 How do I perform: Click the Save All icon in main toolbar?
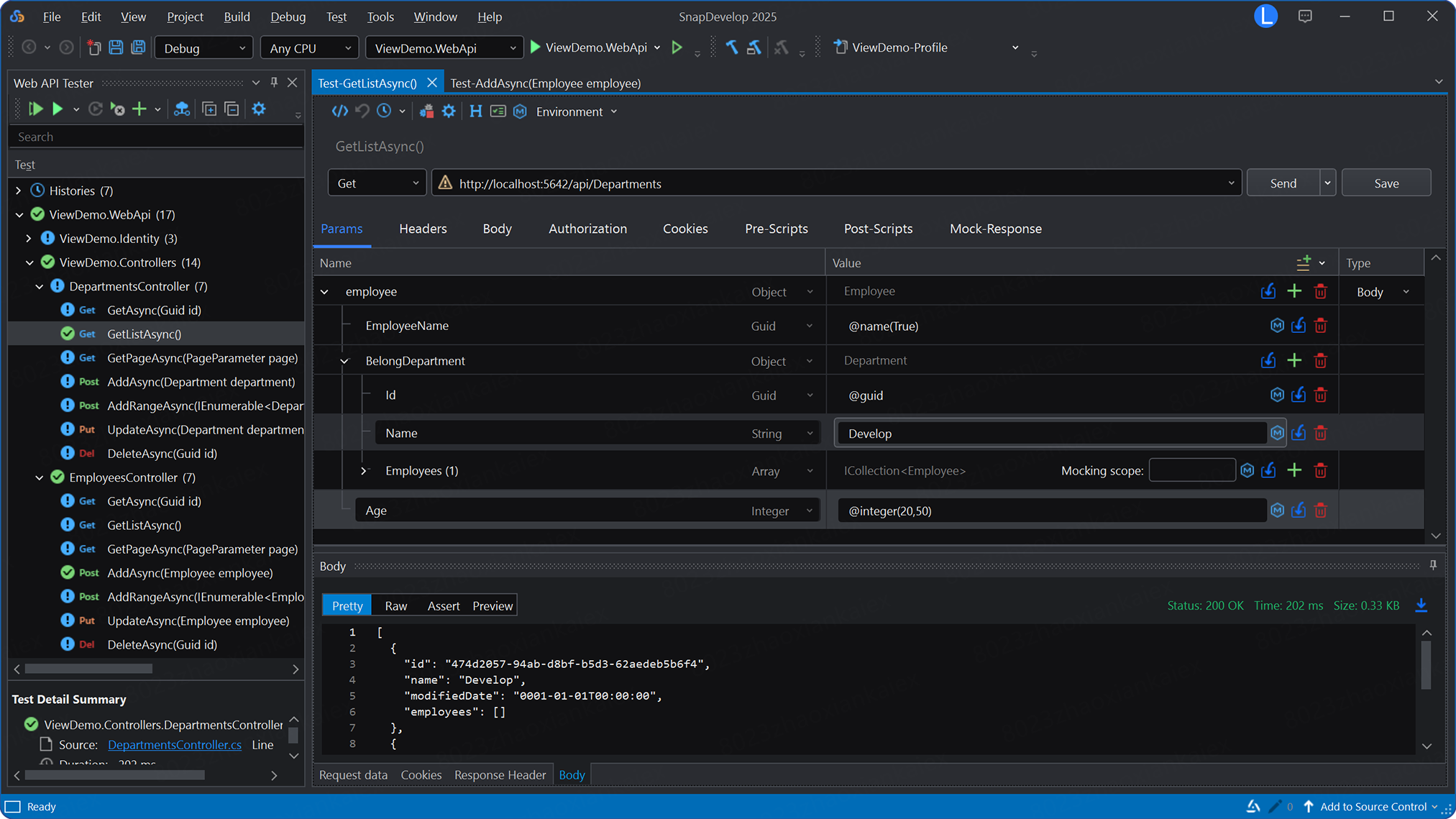[138, 47]
